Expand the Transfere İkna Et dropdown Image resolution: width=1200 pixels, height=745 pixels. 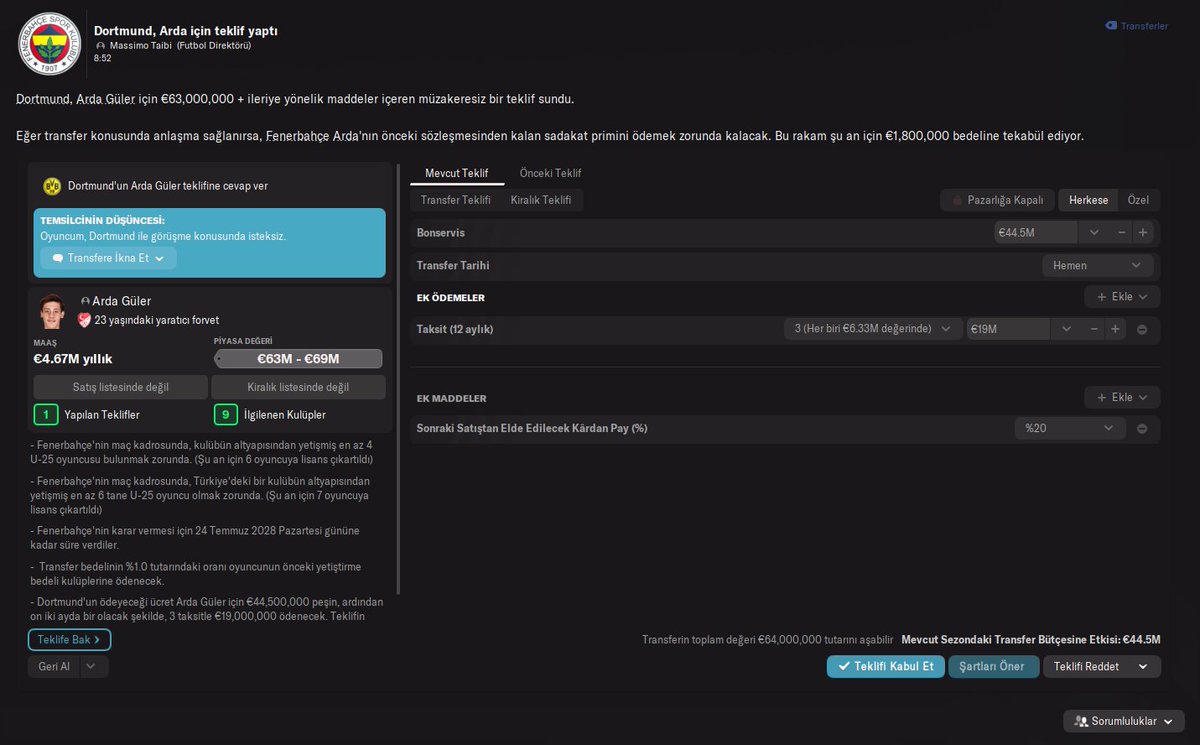[x=108, y=258]
